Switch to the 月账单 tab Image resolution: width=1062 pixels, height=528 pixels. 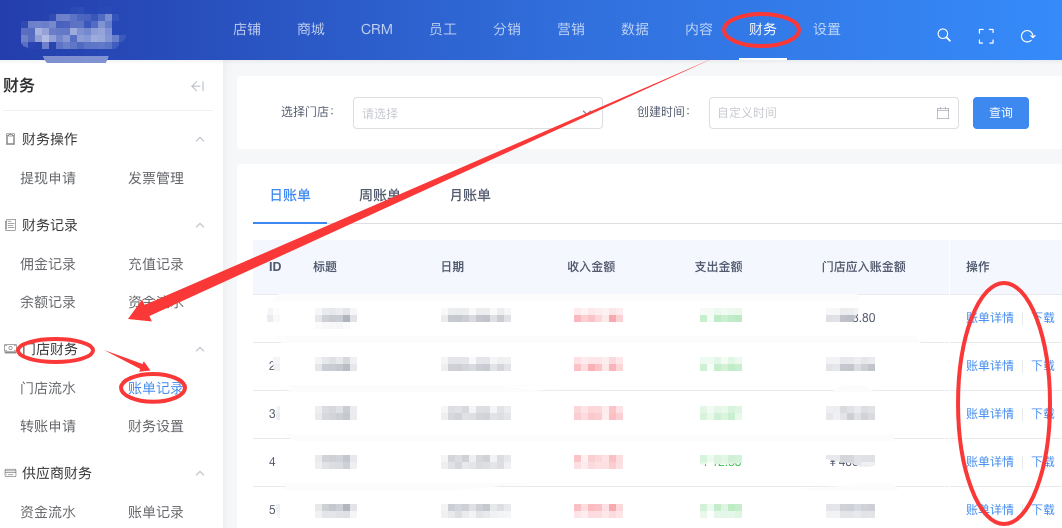click(x=470, y=195)
